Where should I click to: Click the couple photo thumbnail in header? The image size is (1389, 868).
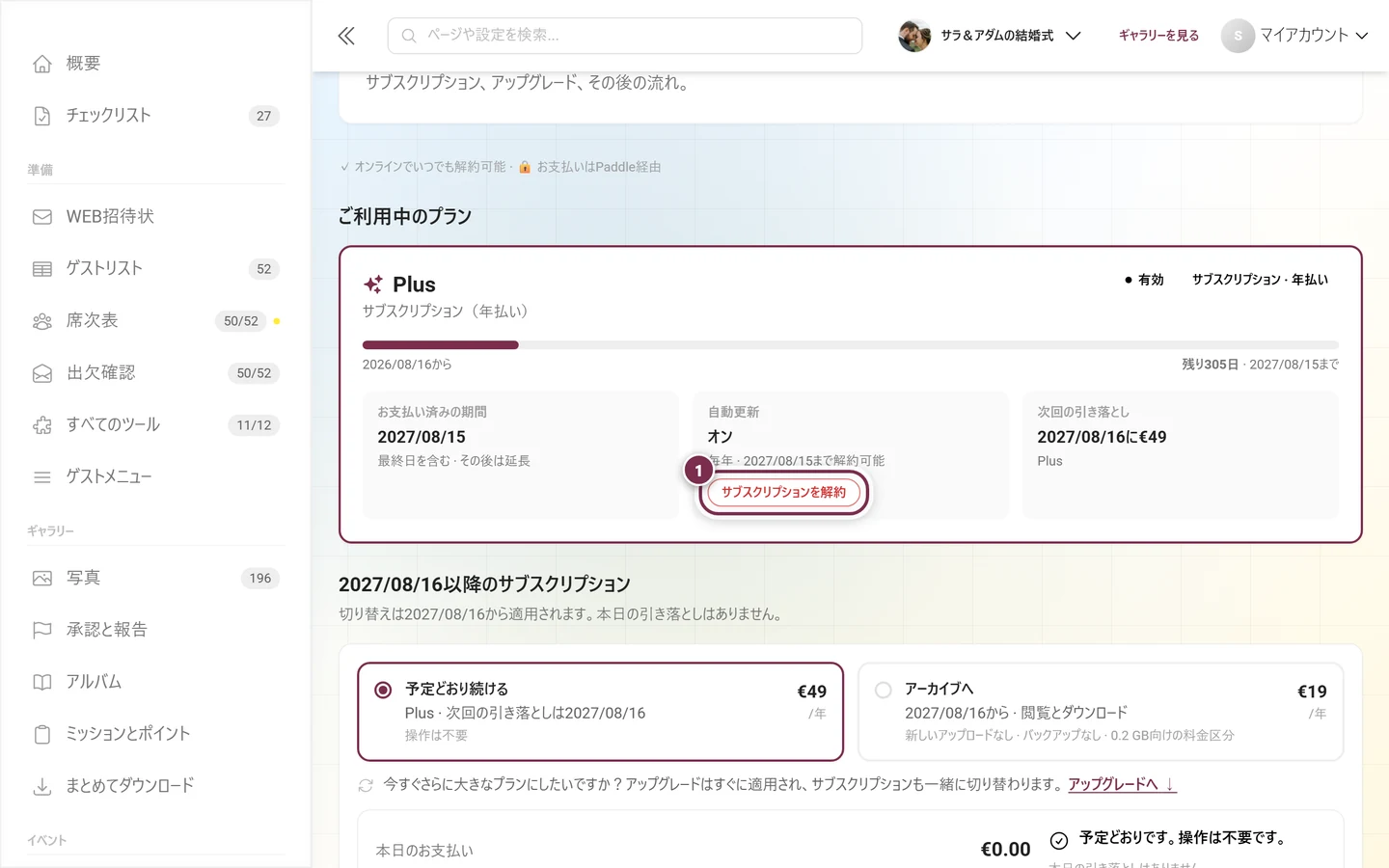(x=914, y=36)
